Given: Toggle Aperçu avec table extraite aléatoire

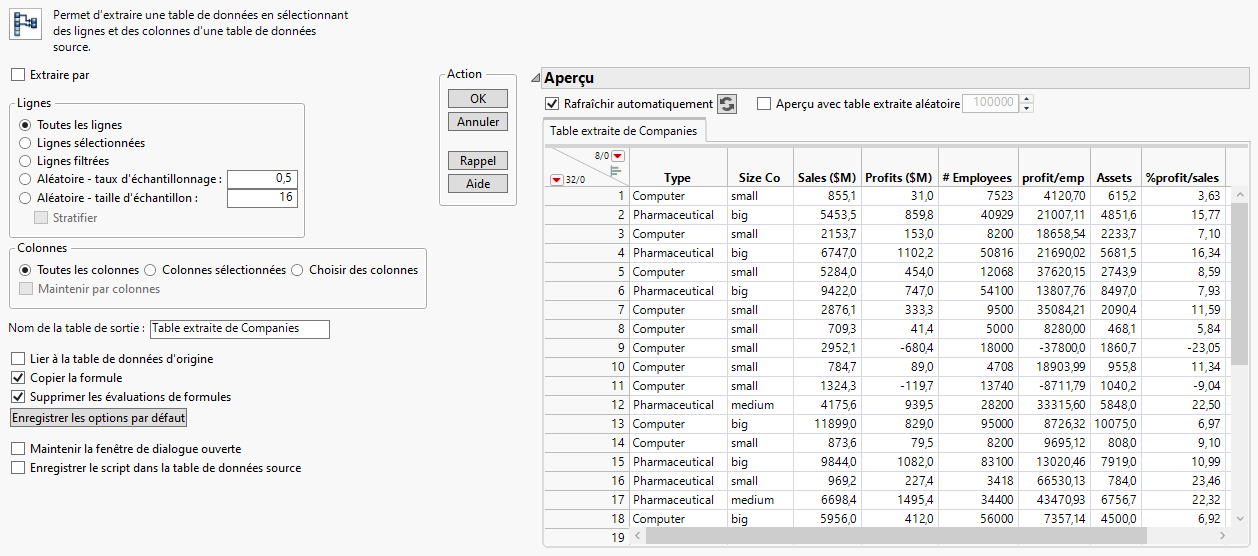Looking at the screenshot, I should coord(765,104).
